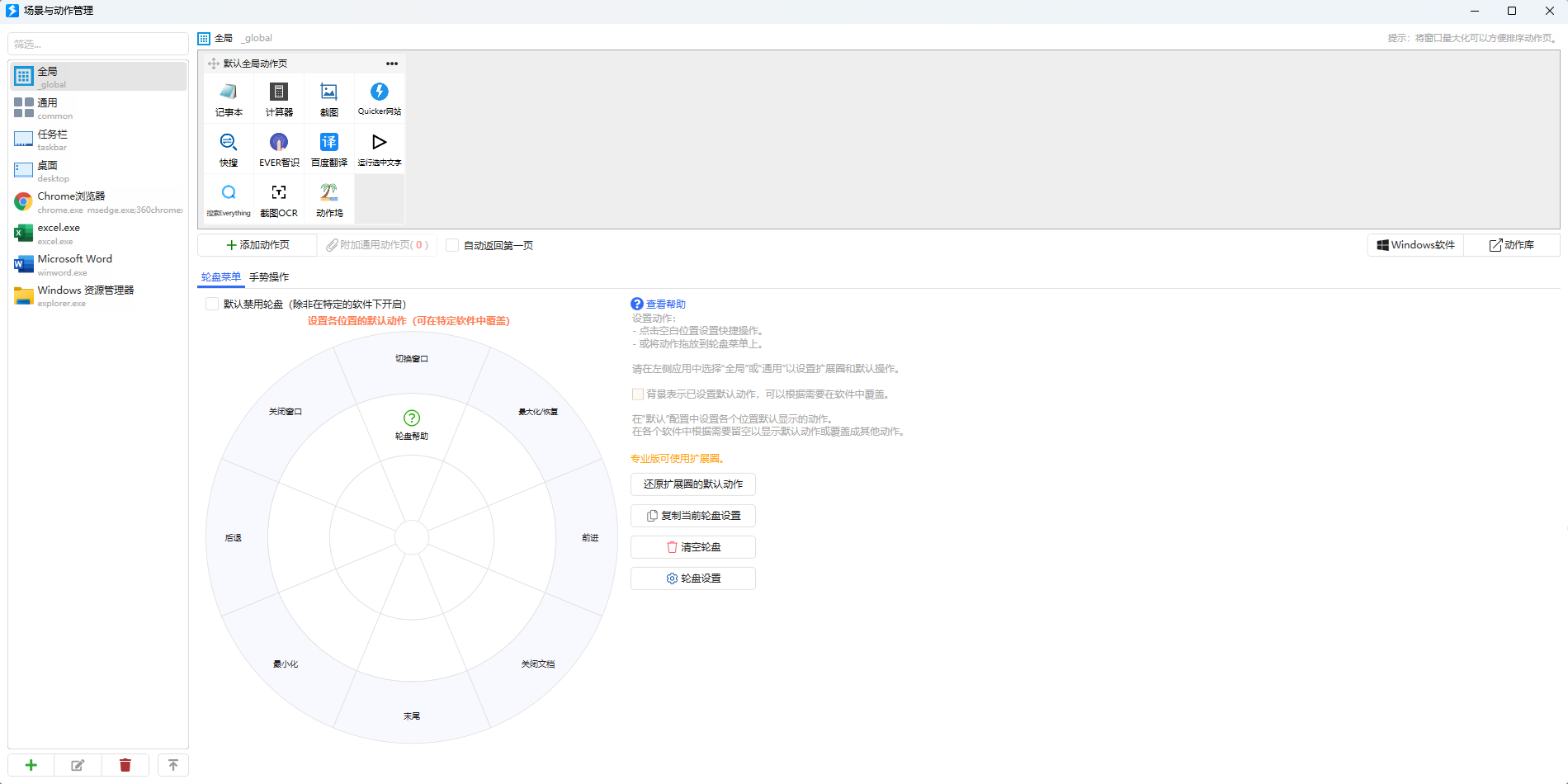Click the 筛选 filter input field
Image resolution: width=1568 pixels, height=784 pixels.
tap(98, 44)
